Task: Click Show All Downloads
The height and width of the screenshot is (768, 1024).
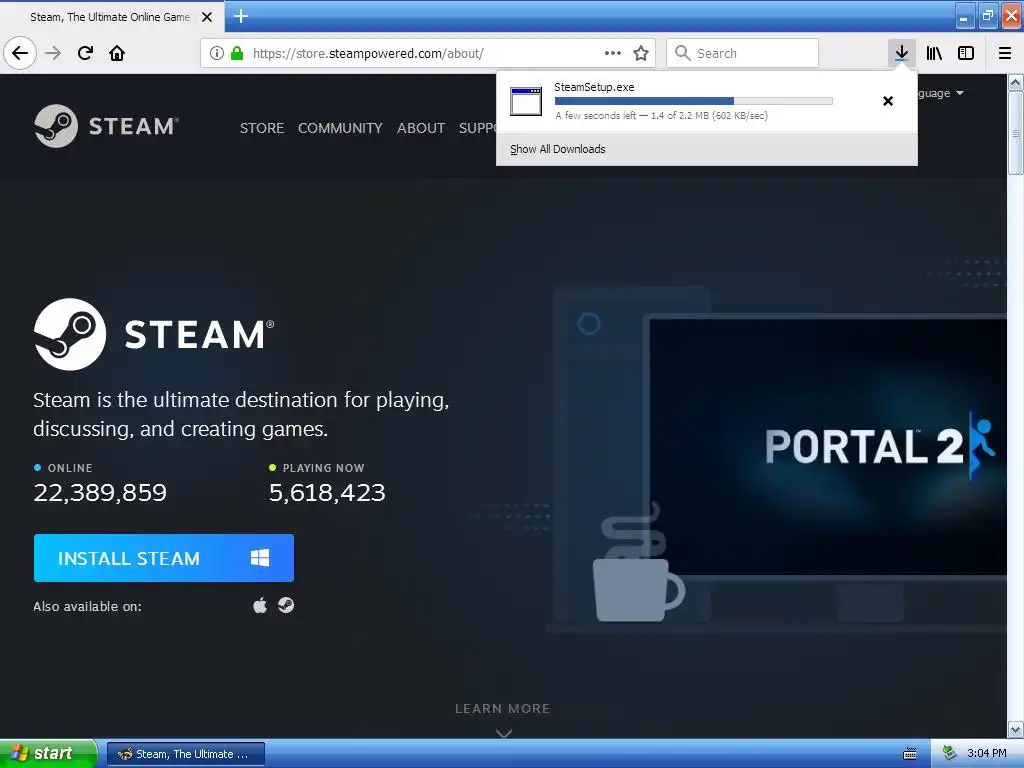Action: point(558,149)
